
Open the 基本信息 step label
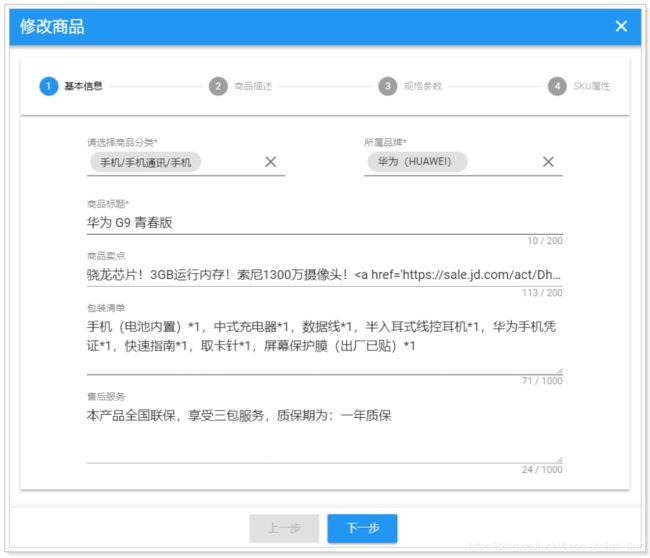[83, 86]
